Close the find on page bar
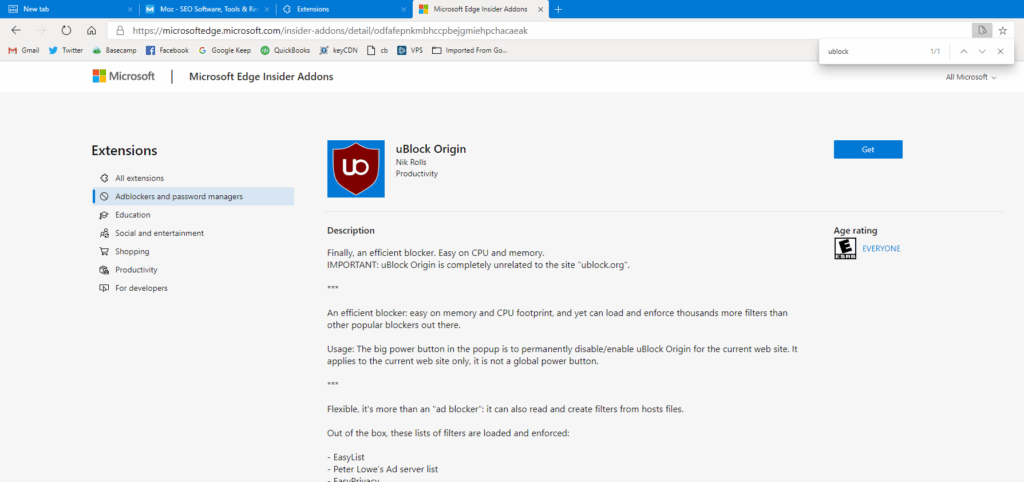Viewport: 1024px width, 482px height. (x=1000, y=51)
